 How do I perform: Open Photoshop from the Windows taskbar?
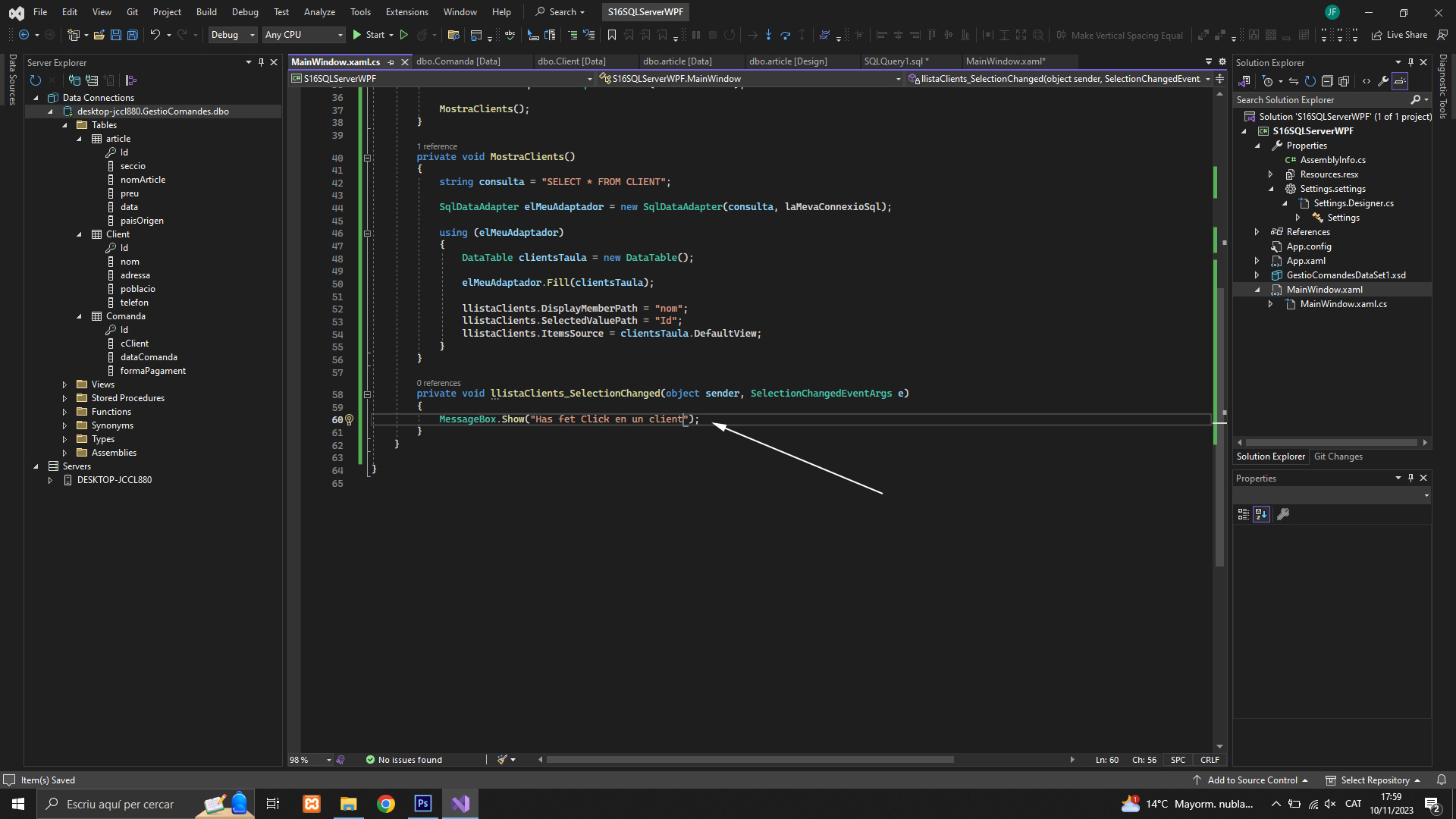[x=423, y=804]
